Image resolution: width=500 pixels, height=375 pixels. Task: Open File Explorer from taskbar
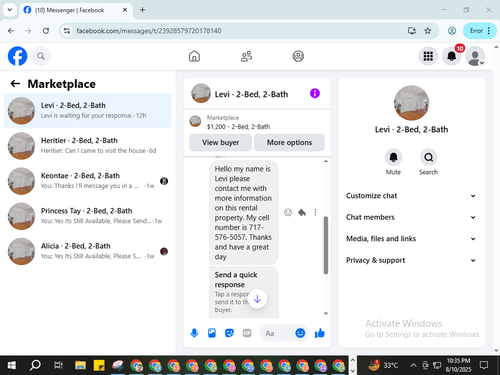pyautogui.click(x=80, y=366)
